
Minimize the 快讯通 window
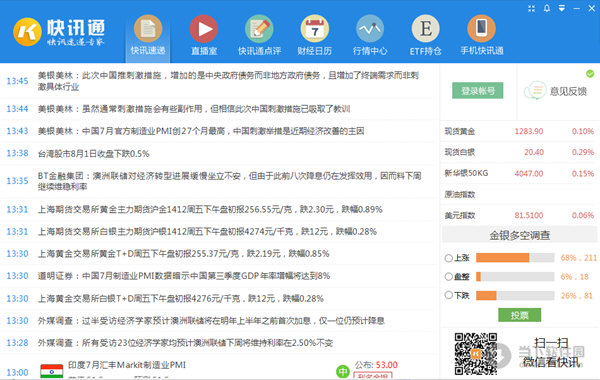[577, 8]
